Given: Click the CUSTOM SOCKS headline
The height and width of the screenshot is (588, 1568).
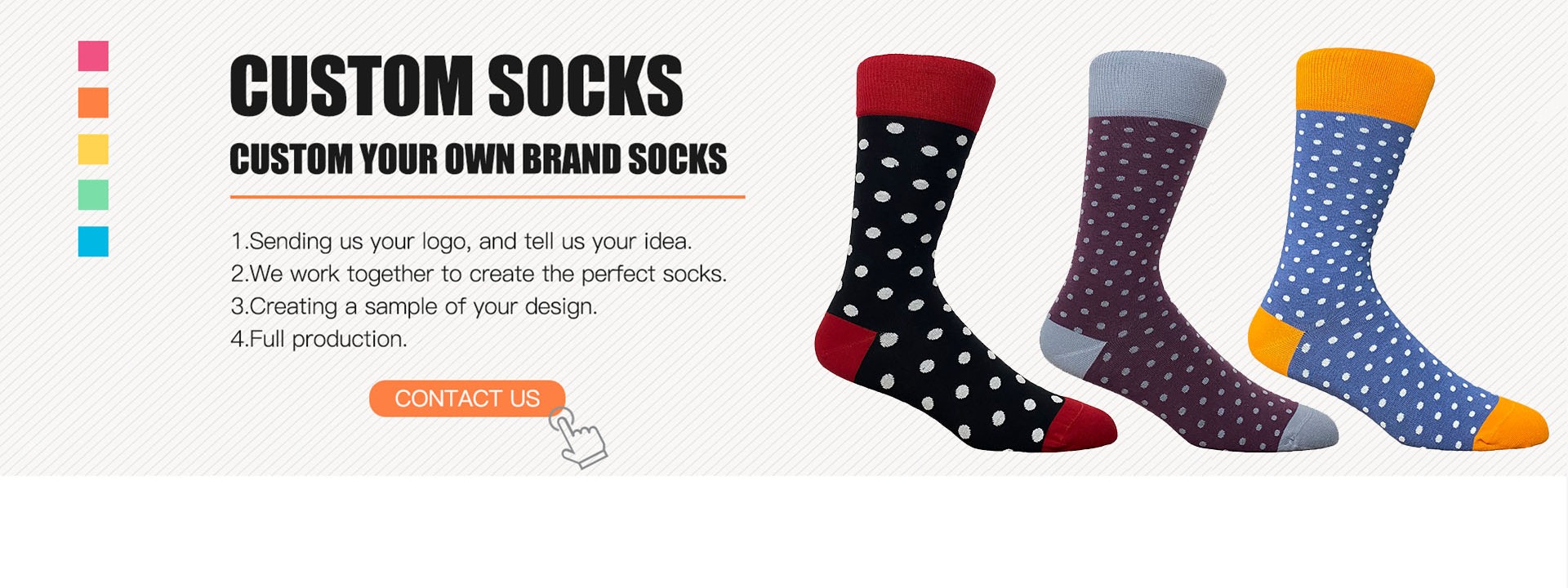Looking at the screenshot, I should (x=457, y=86).
